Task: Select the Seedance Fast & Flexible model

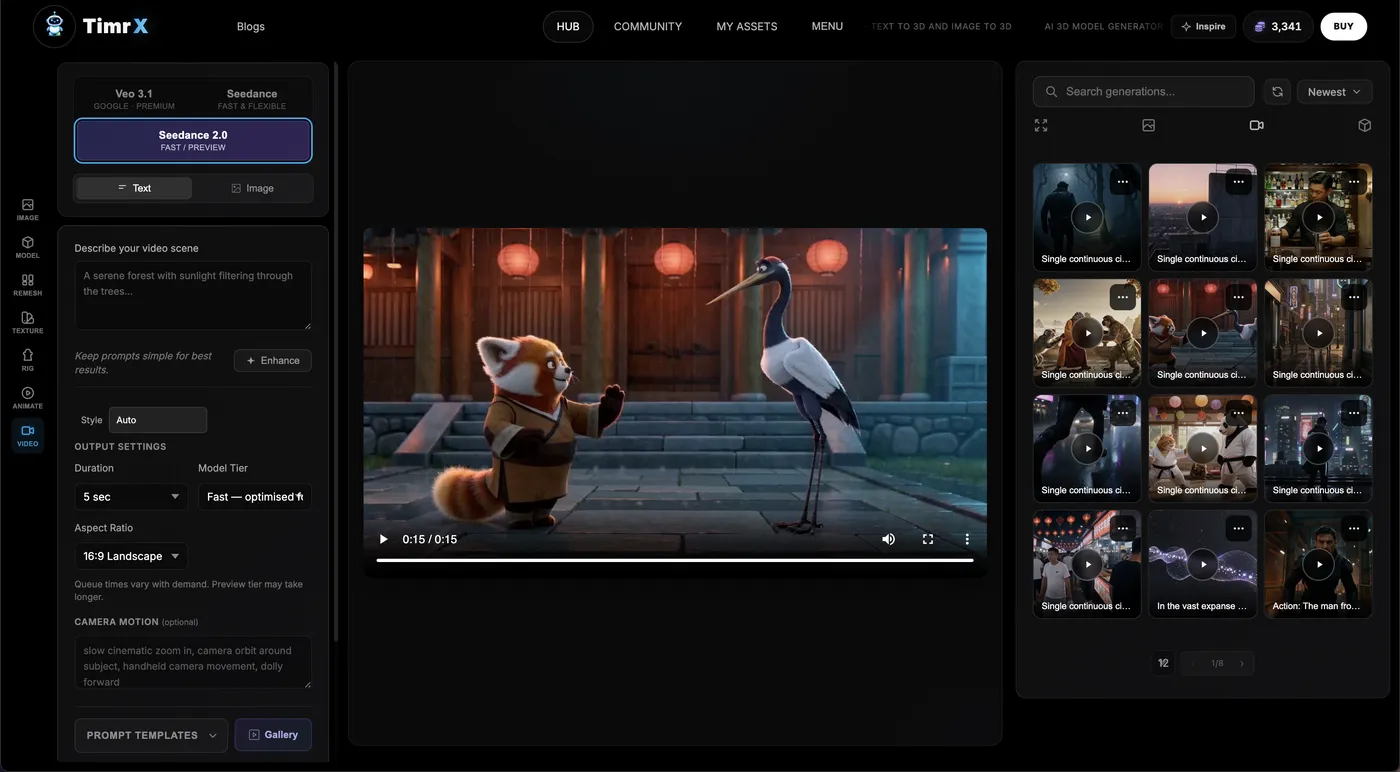Action: click(252, 99)
